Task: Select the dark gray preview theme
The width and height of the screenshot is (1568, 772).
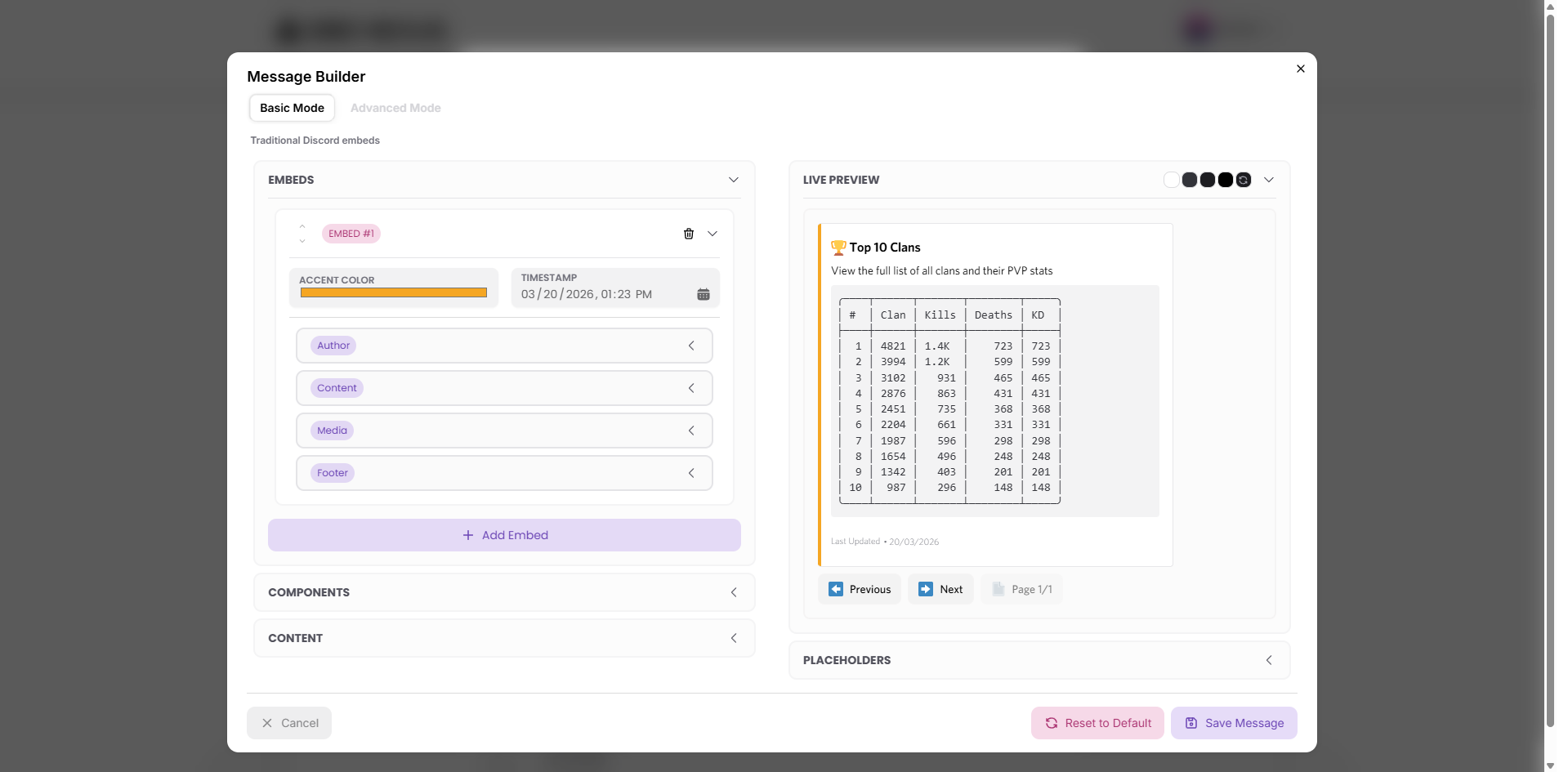Action: point(1189,180)
